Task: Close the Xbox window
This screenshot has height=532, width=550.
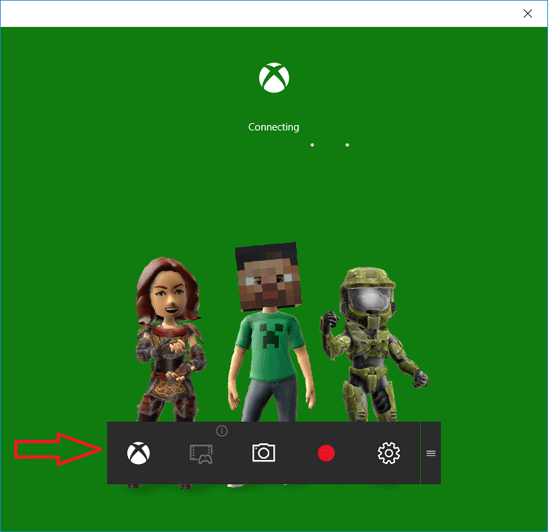Action: tap(528, 14)
